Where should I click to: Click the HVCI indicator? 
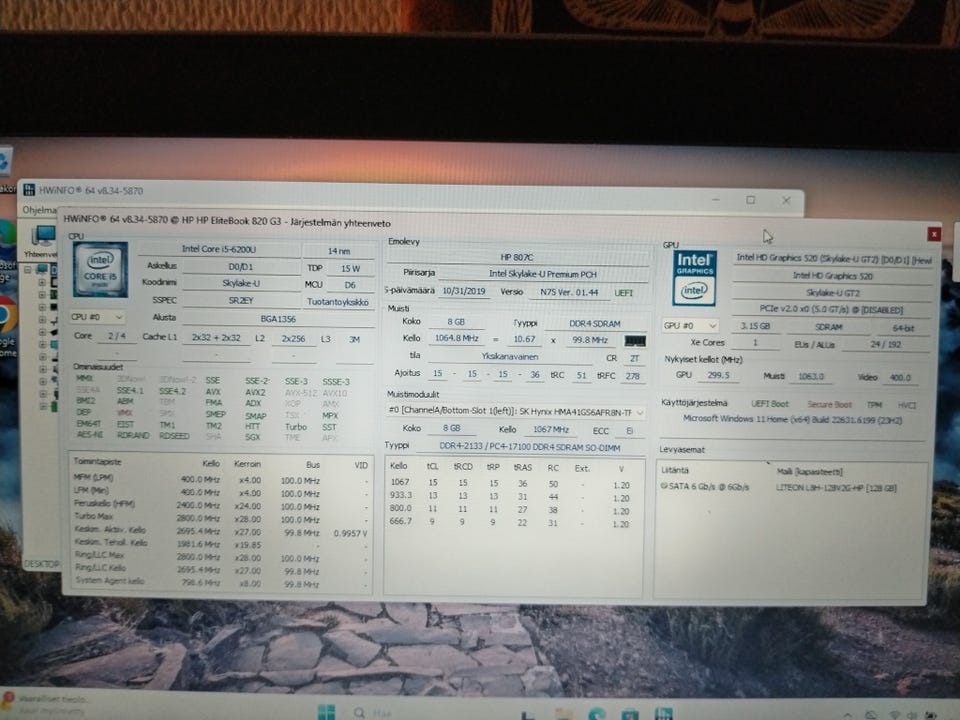(906, 405)
